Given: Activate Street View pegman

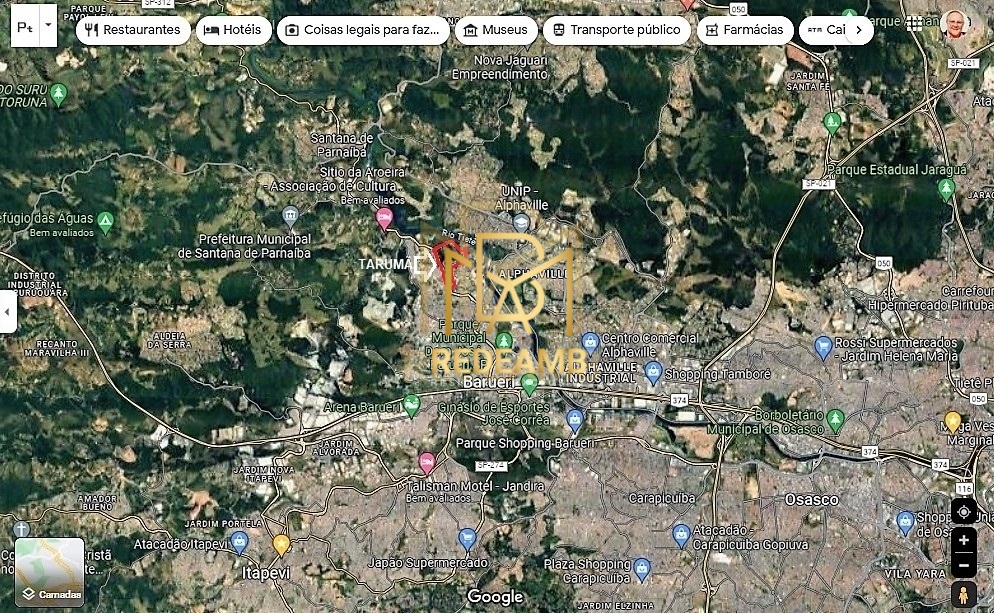Looking at the screenshot, I should click(x=964, y=595).
